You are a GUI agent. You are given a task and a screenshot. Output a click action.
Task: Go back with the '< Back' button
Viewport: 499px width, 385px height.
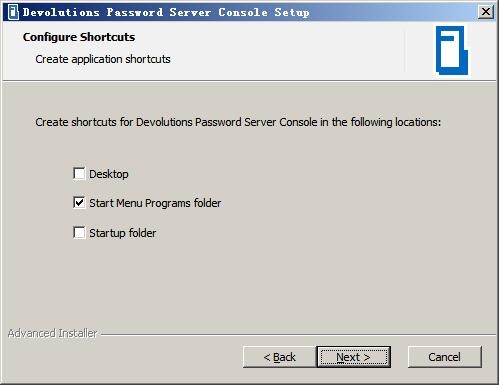point(279,357)
